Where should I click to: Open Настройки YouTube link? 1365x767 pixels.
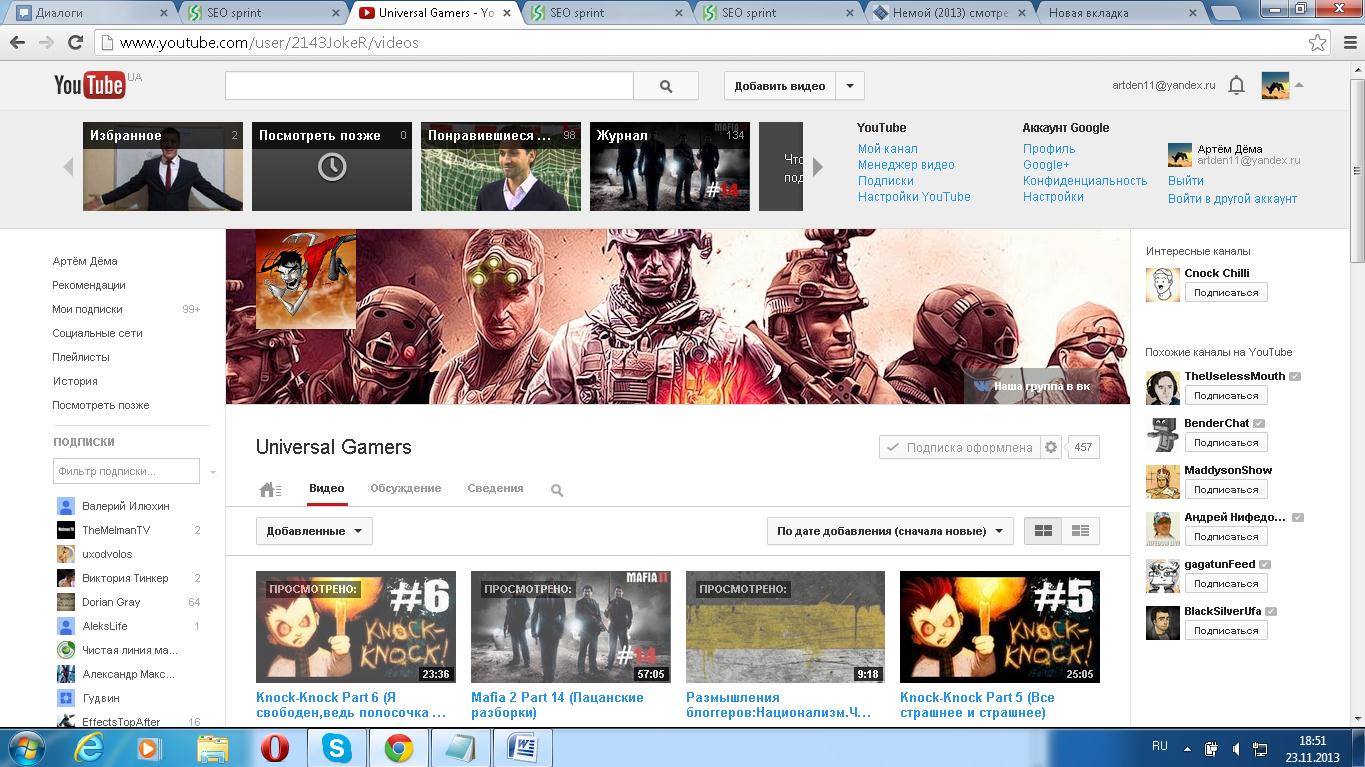pos(914,197)
